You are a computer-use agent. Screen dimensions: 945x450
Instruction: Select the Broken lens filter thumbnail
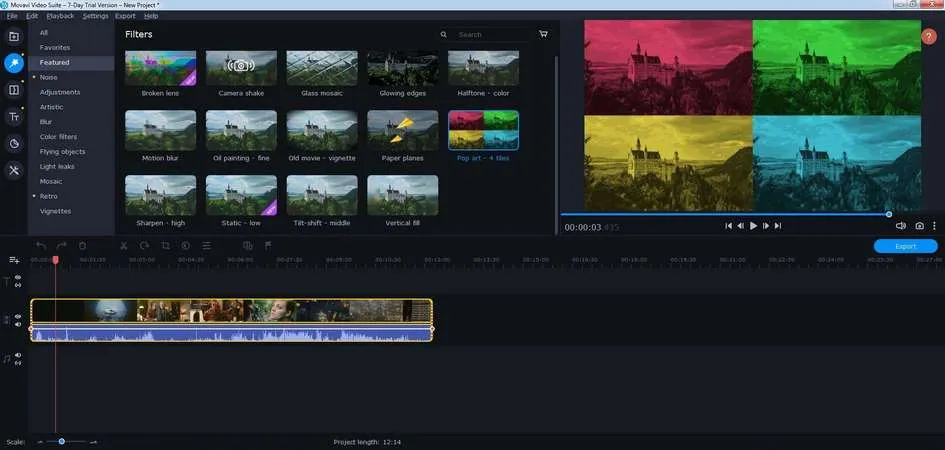click(x=160, y=68)
